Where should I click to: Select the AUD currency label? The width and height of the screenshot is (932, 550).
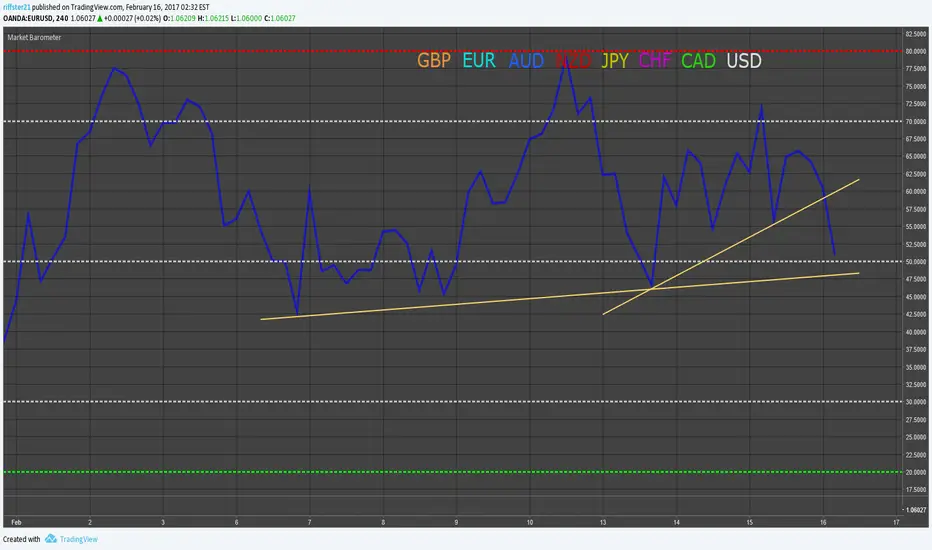click(526, 61)
